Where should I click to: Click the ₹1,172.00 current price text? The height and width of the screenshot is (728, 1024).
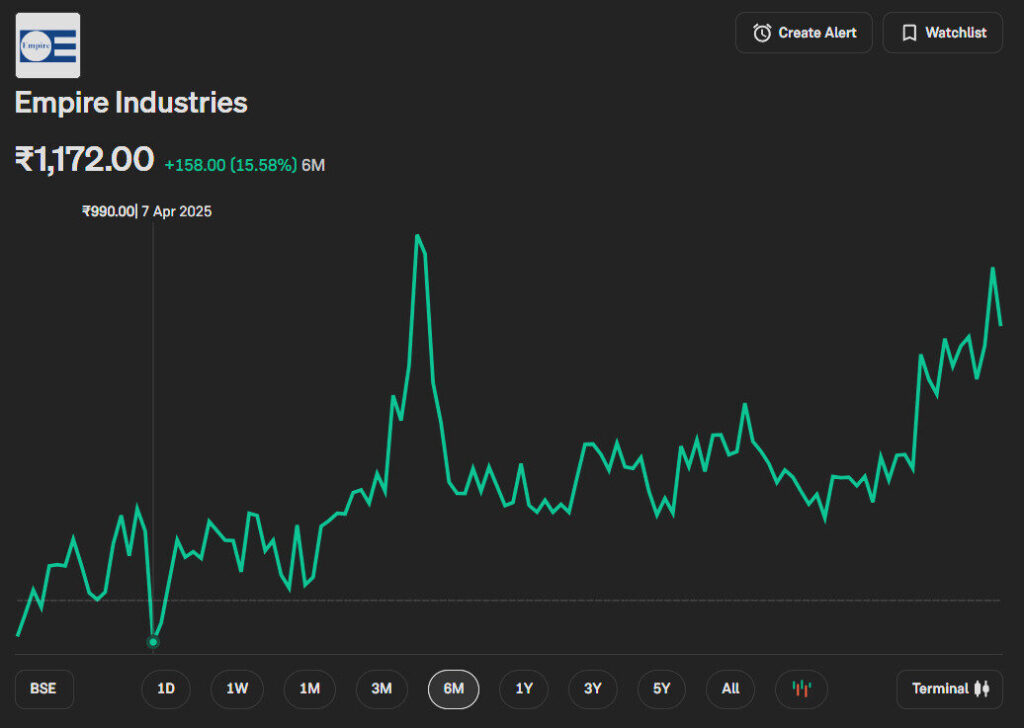[x=84, y=159]
